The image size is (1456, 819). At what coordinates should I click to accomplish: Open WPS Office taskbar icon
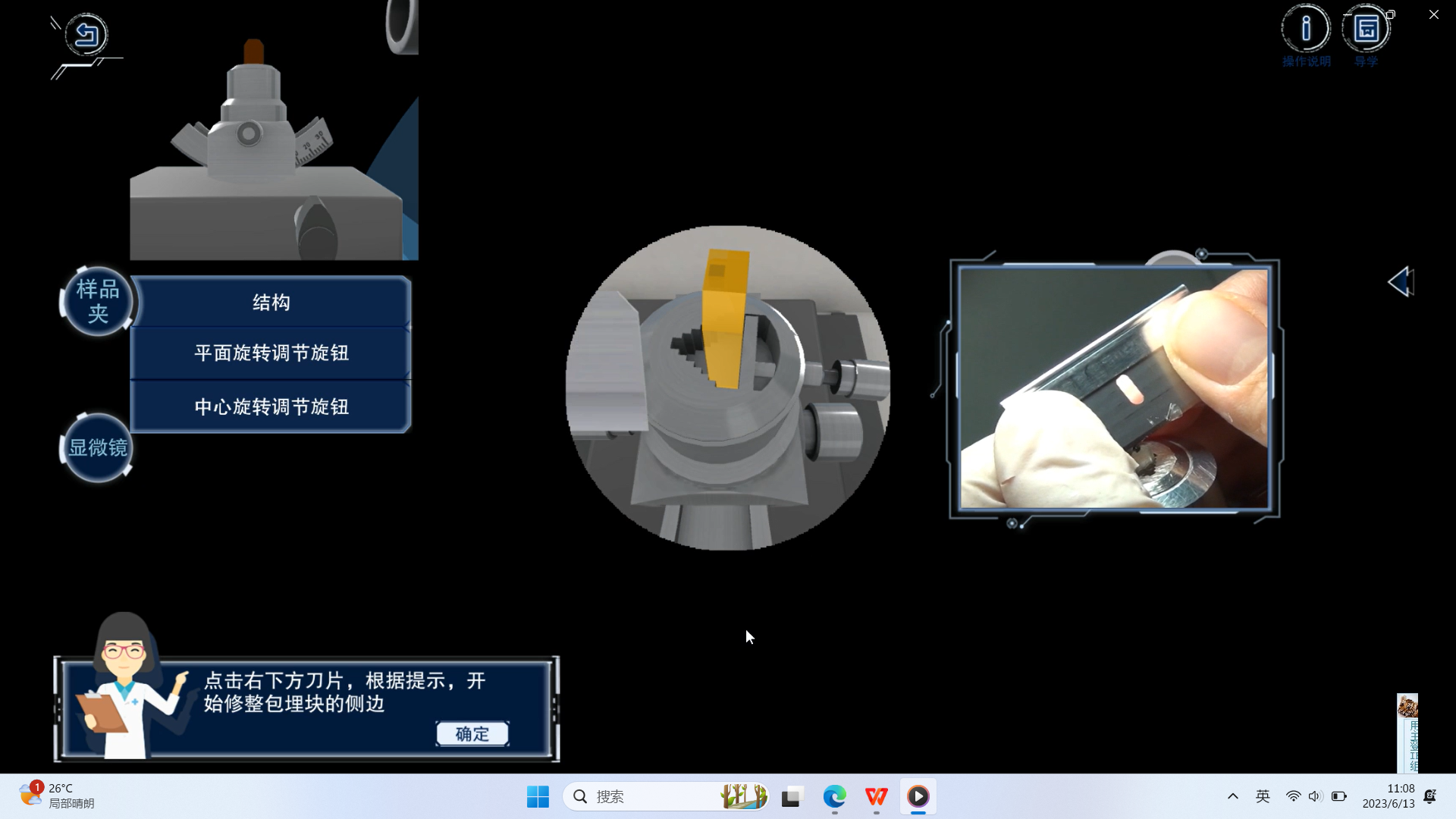(x=876, y=797)
